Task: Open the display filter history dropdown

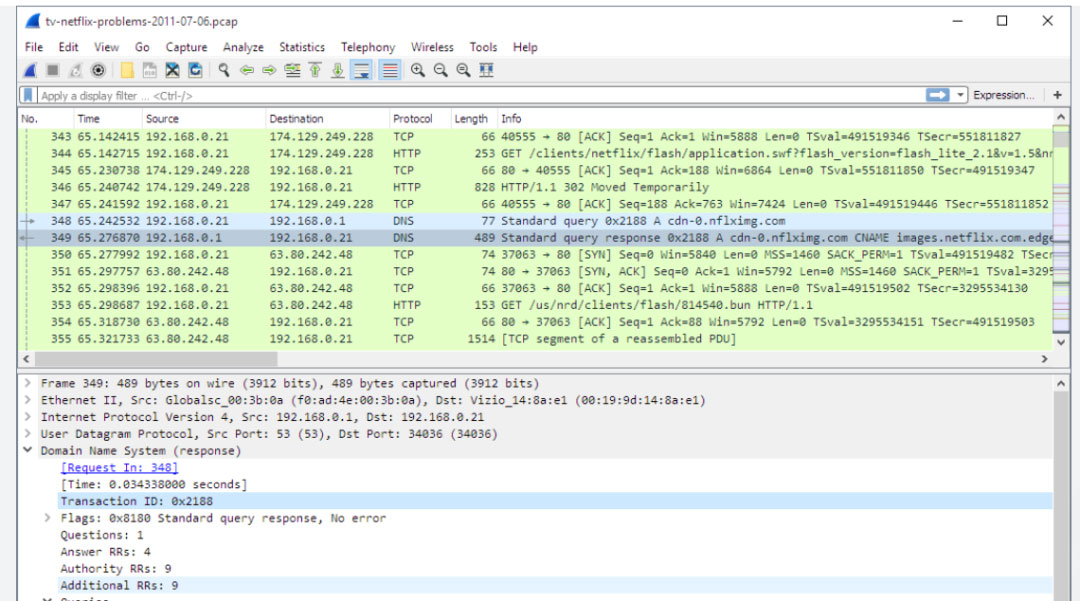Action: tap(962, 95)
